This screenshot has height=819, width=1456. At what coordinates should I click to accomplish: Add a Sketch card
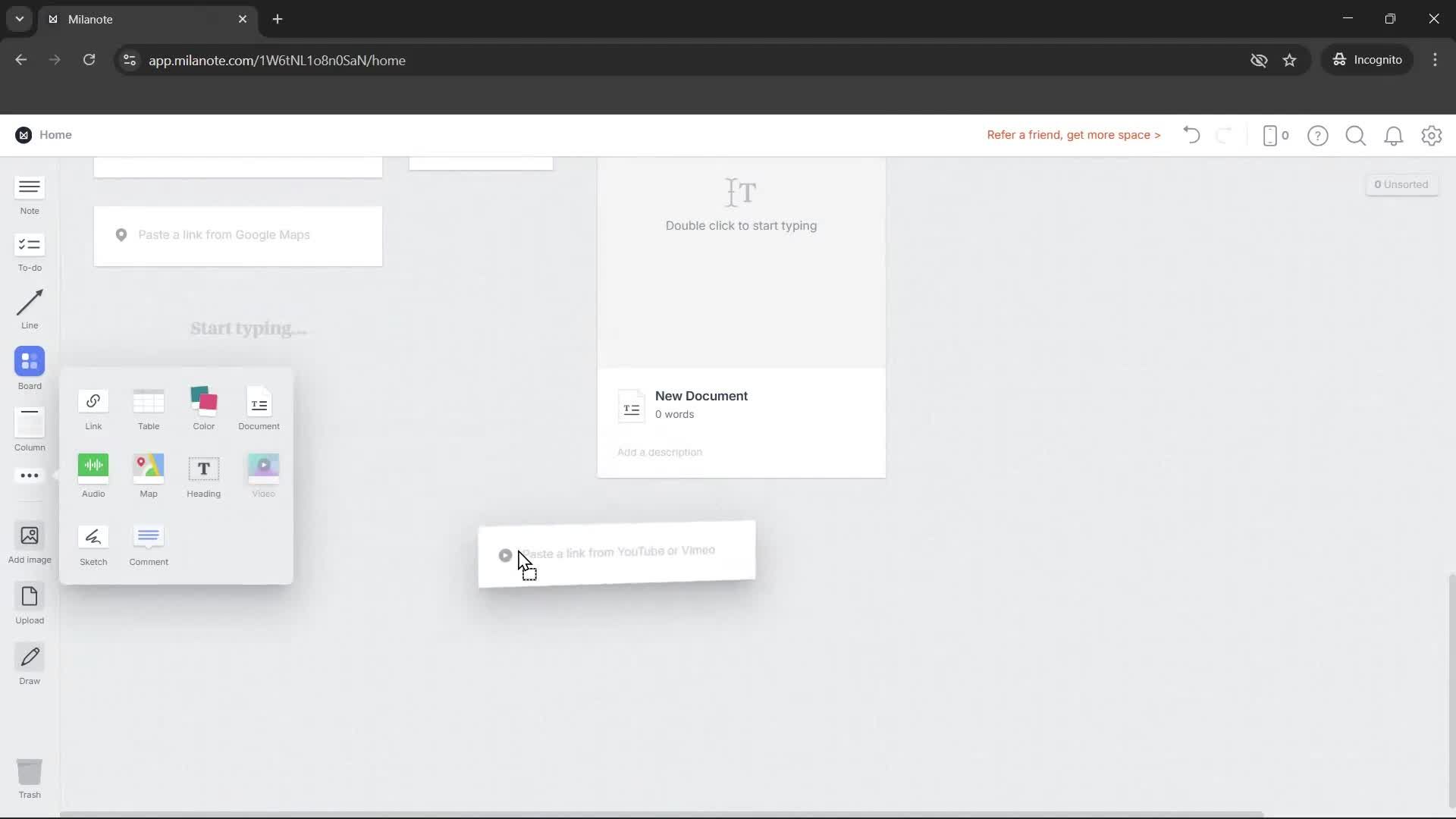[x=93, y=544]
